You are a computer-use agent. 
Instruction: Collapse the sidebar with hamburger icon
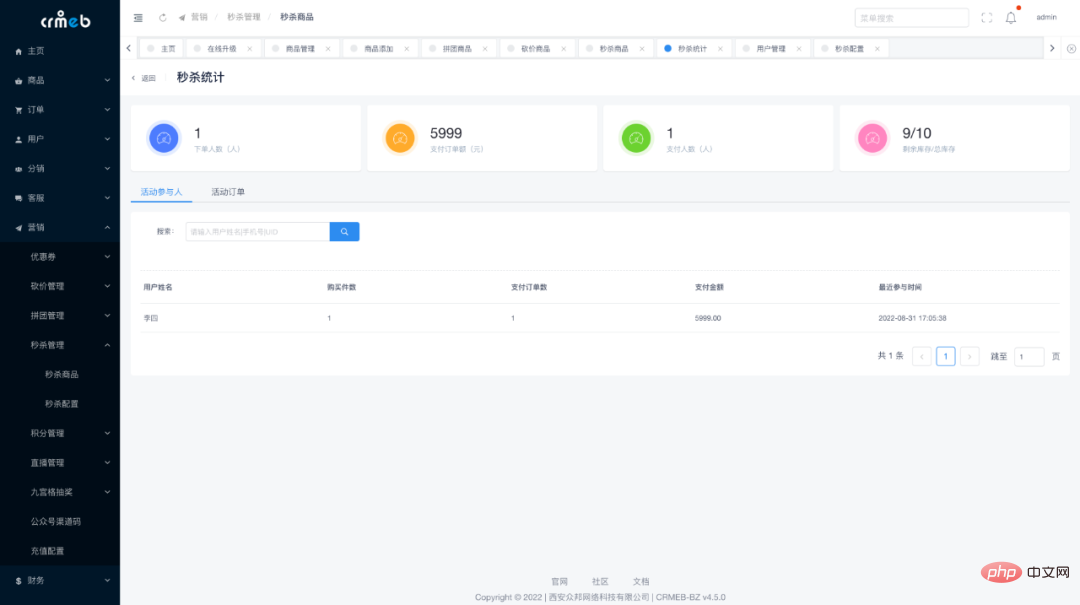(138, 18)
